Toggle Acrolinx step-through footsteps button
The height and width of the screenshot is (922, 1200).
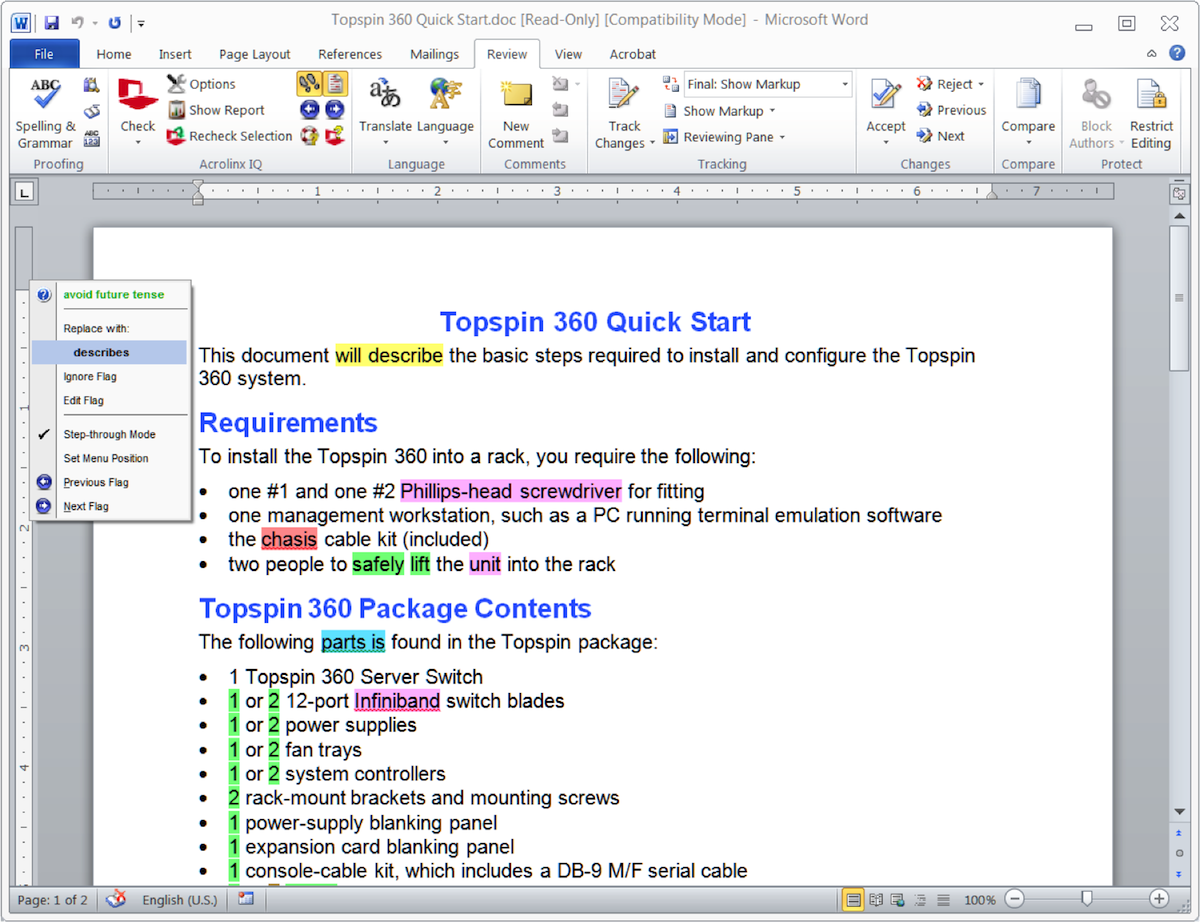pos(309,84)
